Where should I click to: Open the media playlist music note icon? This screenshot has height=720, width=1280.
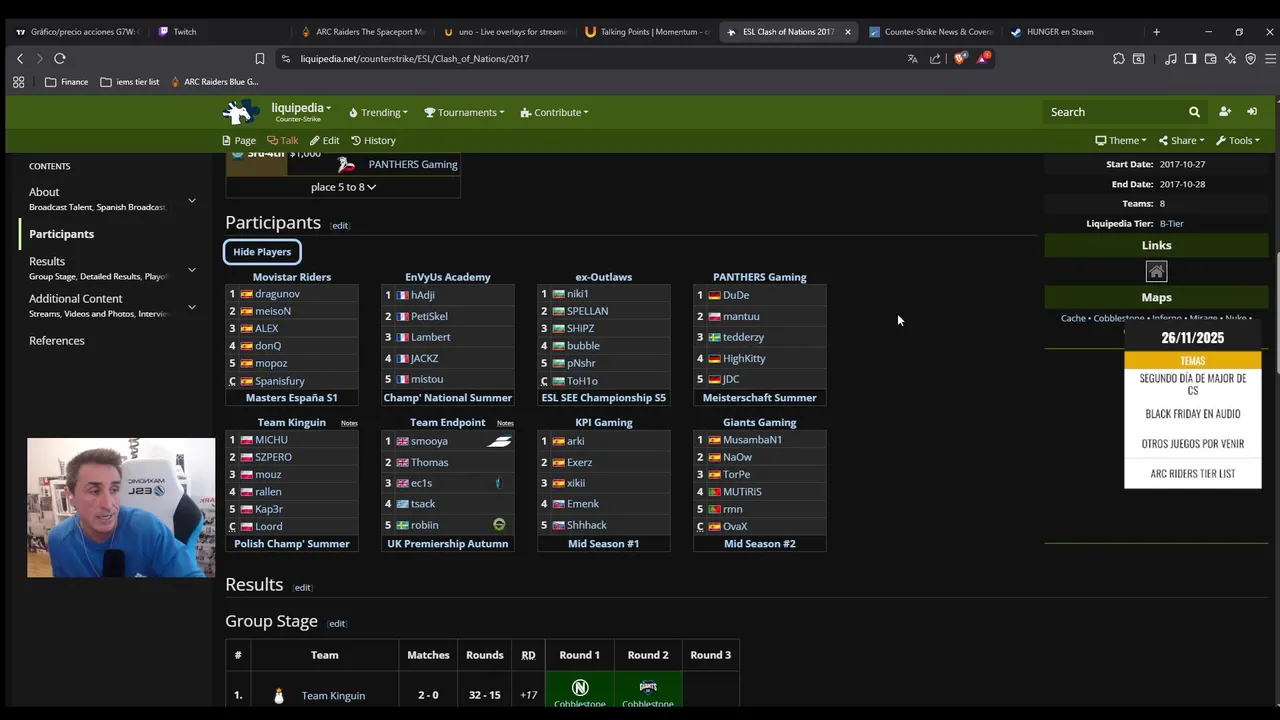point(1170,59)
